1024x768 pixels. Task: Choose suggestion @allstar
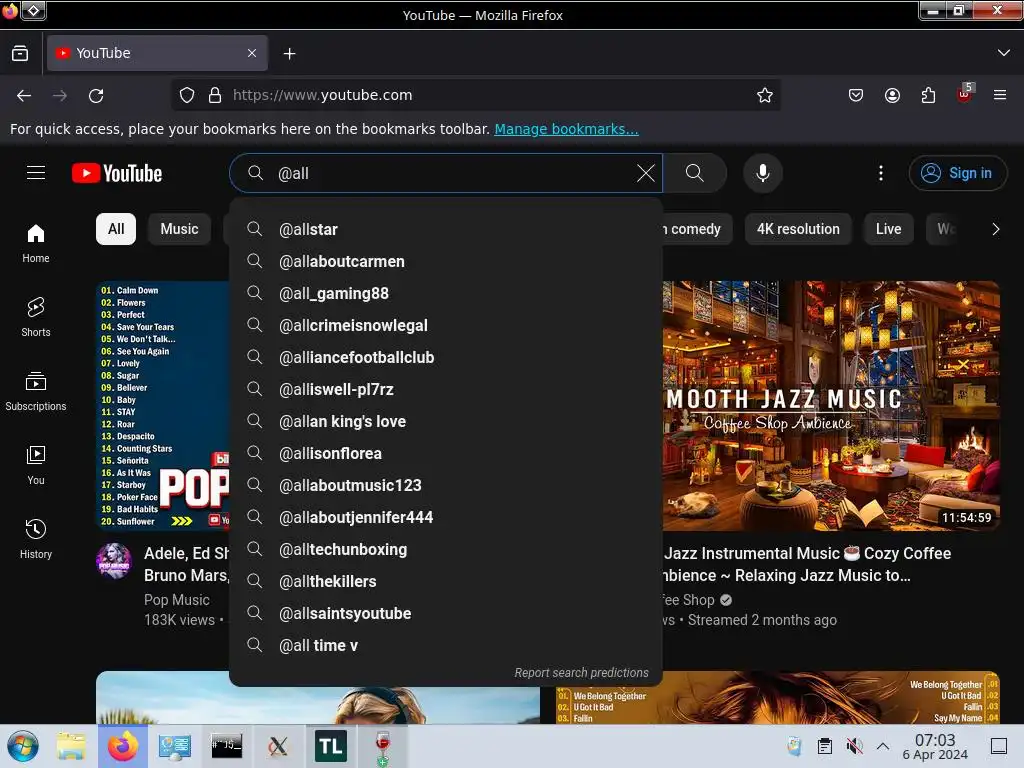click(446, 229)
